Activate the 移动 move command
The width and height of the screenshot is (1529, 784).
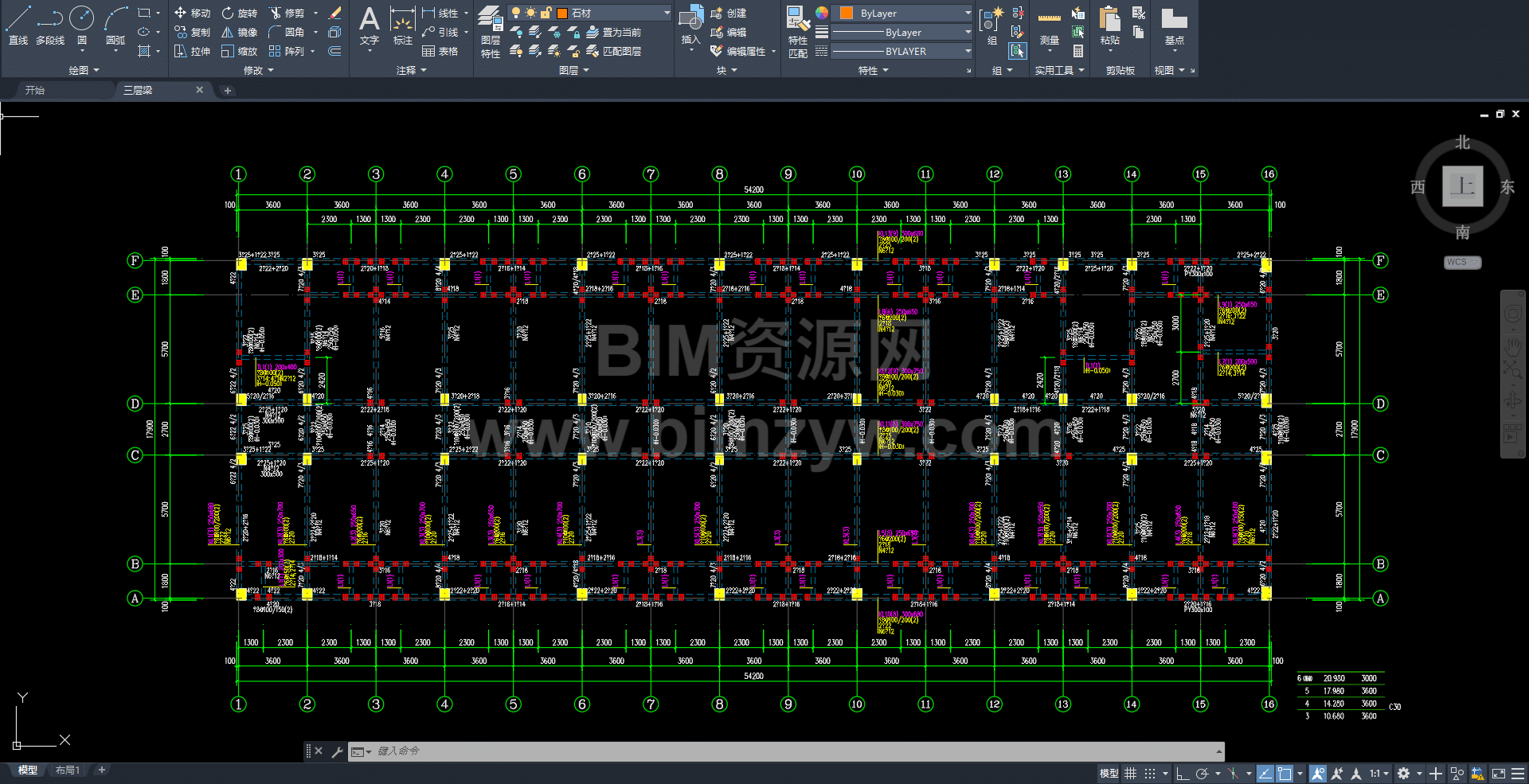[192, 13]
